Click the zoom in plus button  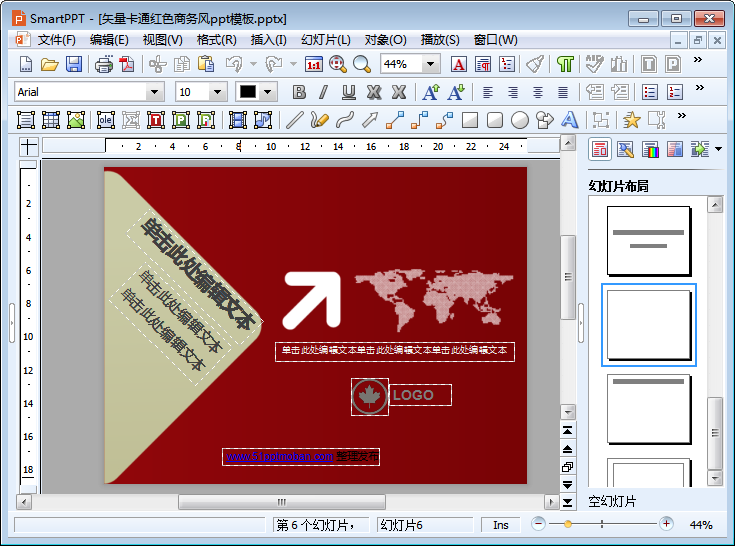[667, 524]
